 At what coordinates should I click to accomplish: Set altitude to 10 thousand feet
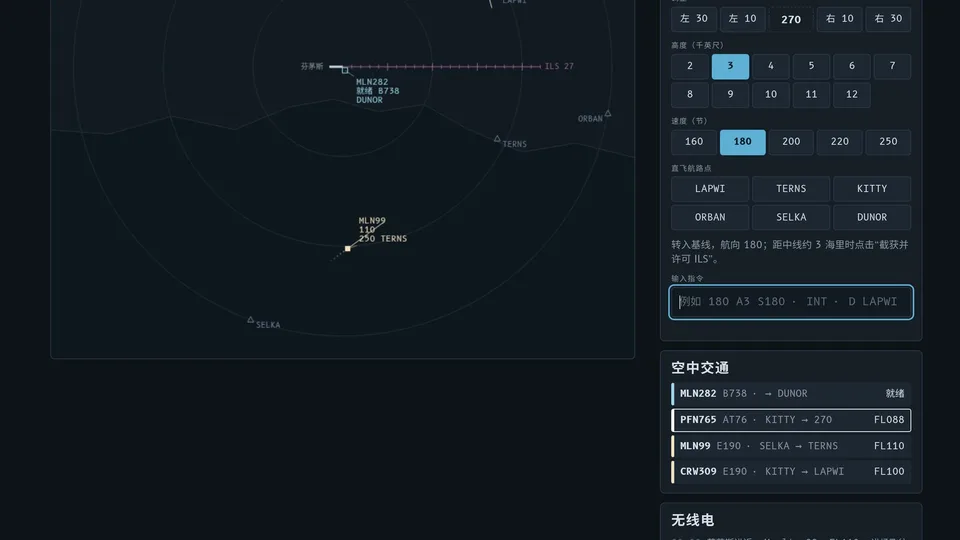[770, 94]
